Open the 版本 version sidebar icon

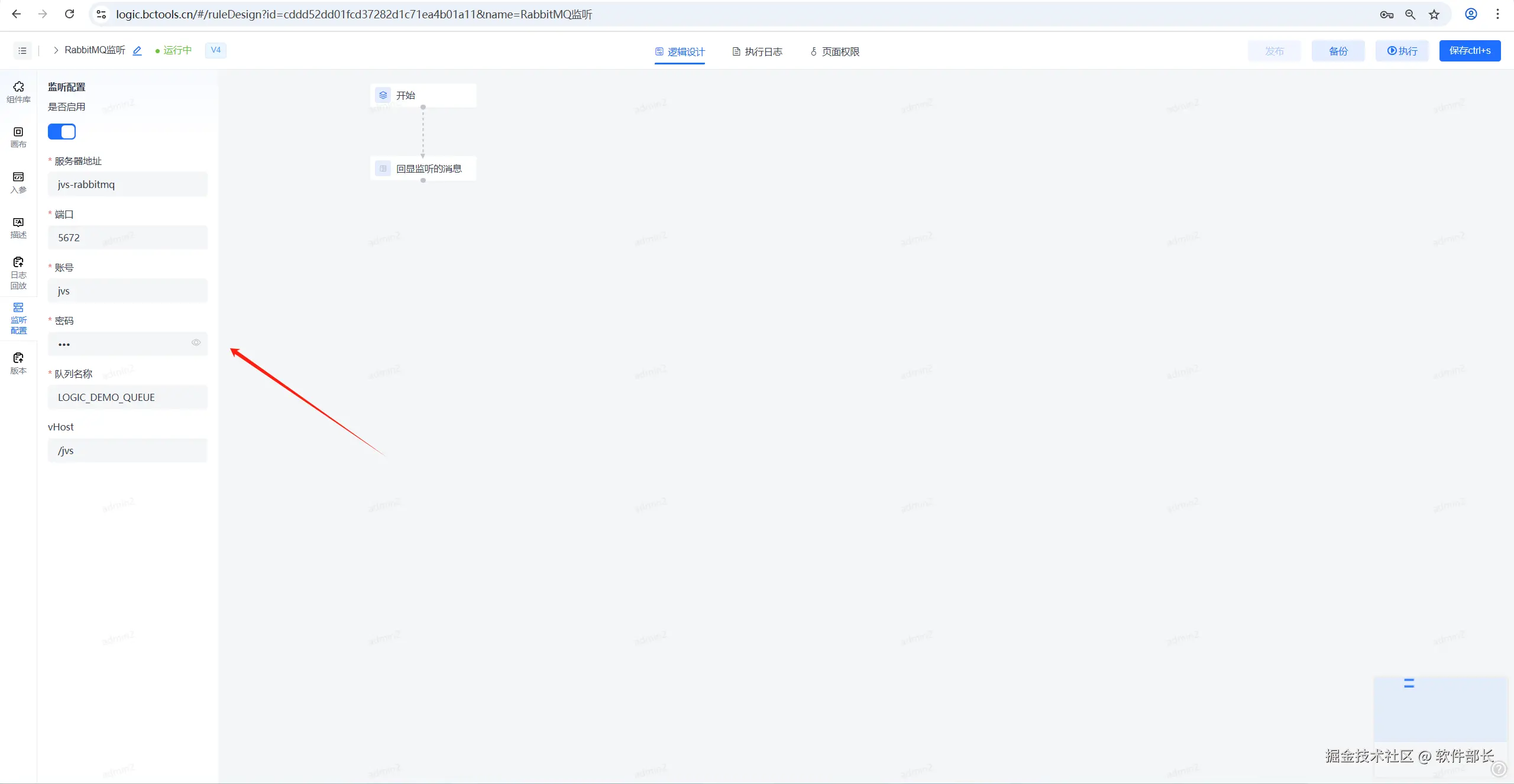(x=18, y=363)
